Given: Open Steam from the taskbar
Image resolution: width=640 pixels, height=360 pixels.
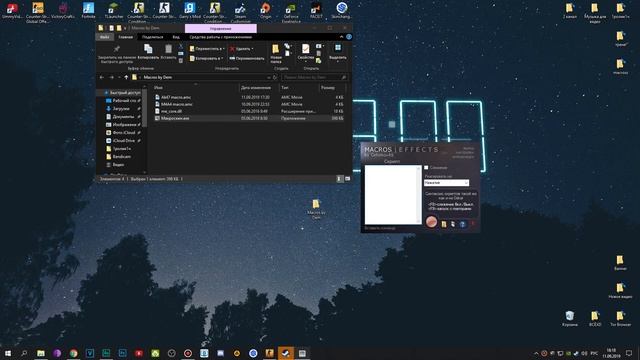Looking at the screenshot, I should (286, 353).
